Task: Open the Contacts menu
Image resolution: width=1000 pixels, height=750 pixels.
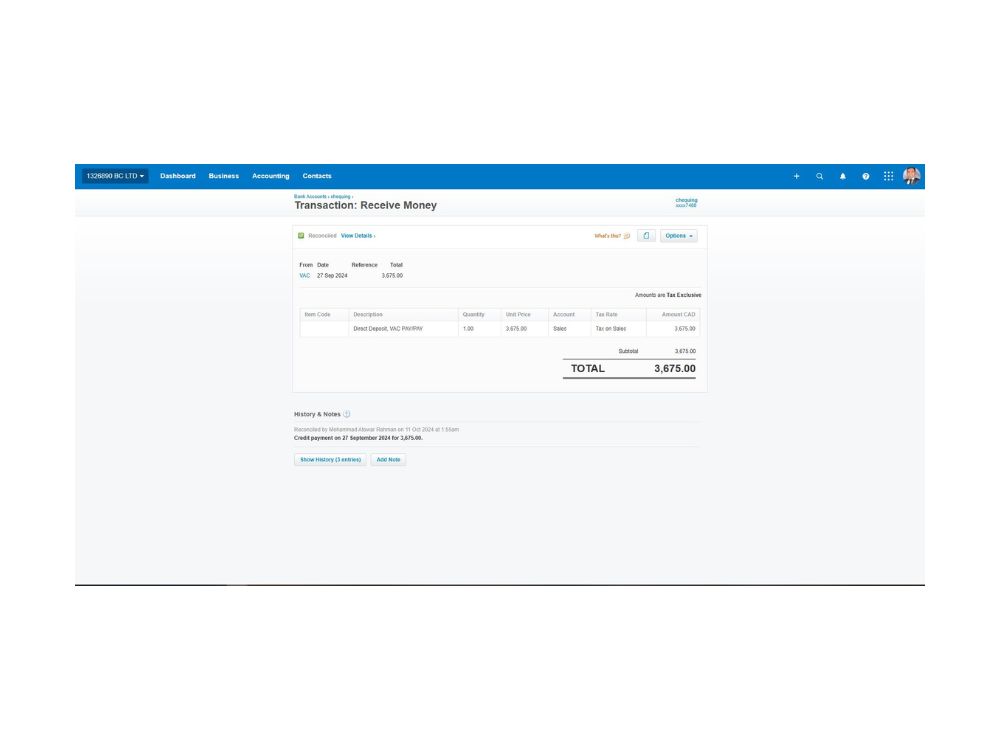Action: pos(317,176)
